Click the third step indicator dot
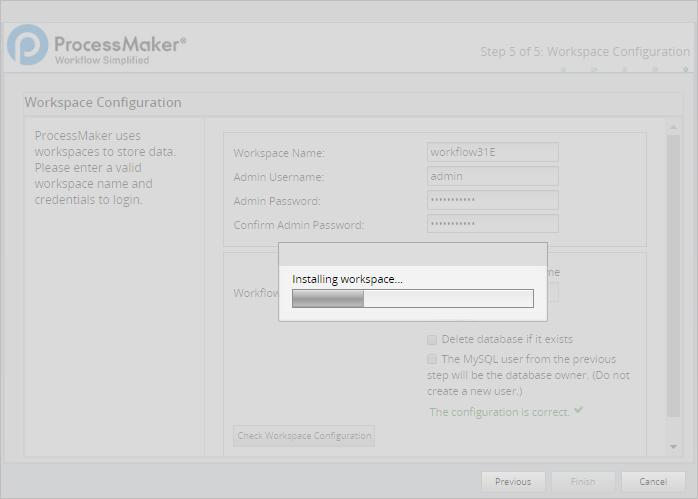 click(625, 70)
